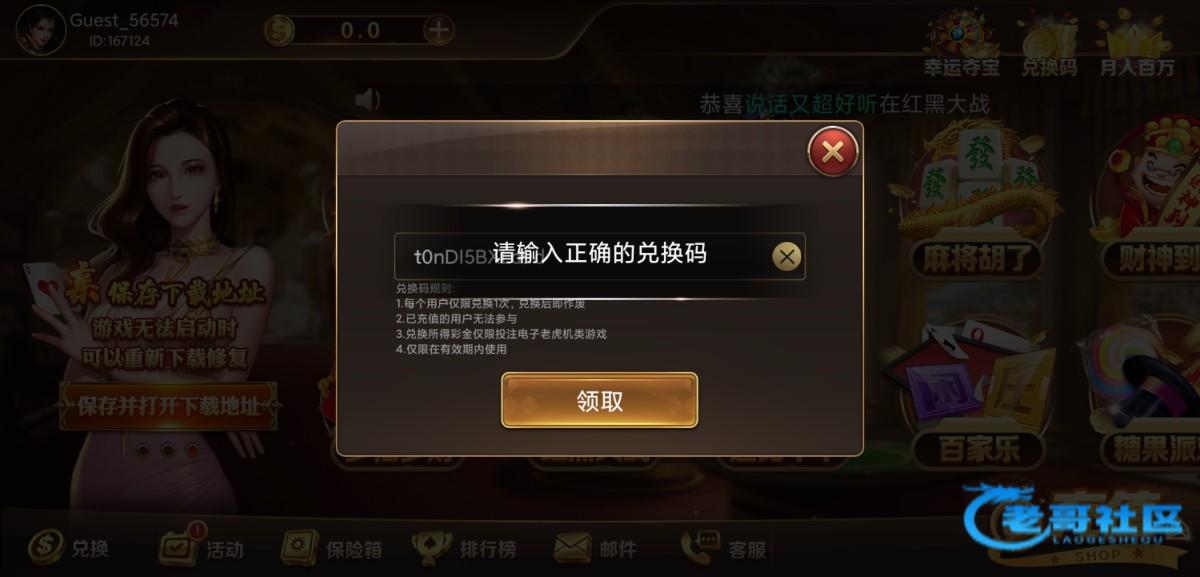Screen dimensions: 1200x577
Task: Open the 幸运夺宝 lucky wheel icon
Action: coord(960,46)
